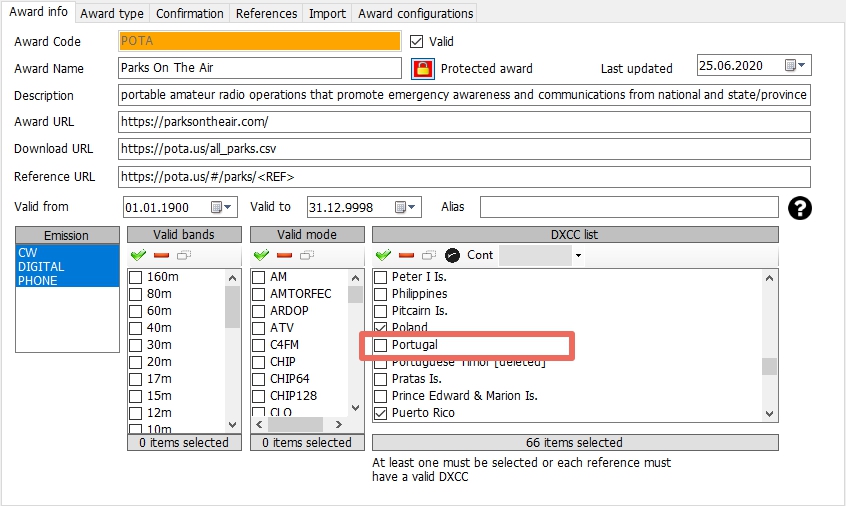Check the Peter I Is. DXCC checkbox
Screen dimensions: 846x506
point(380,277)
